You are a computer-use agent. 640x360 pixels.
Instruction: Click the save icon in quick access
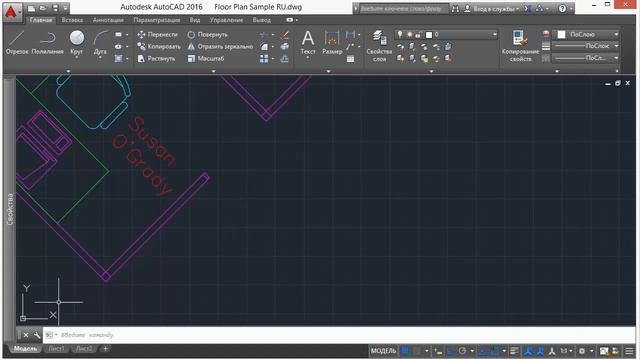click(55, 8)
